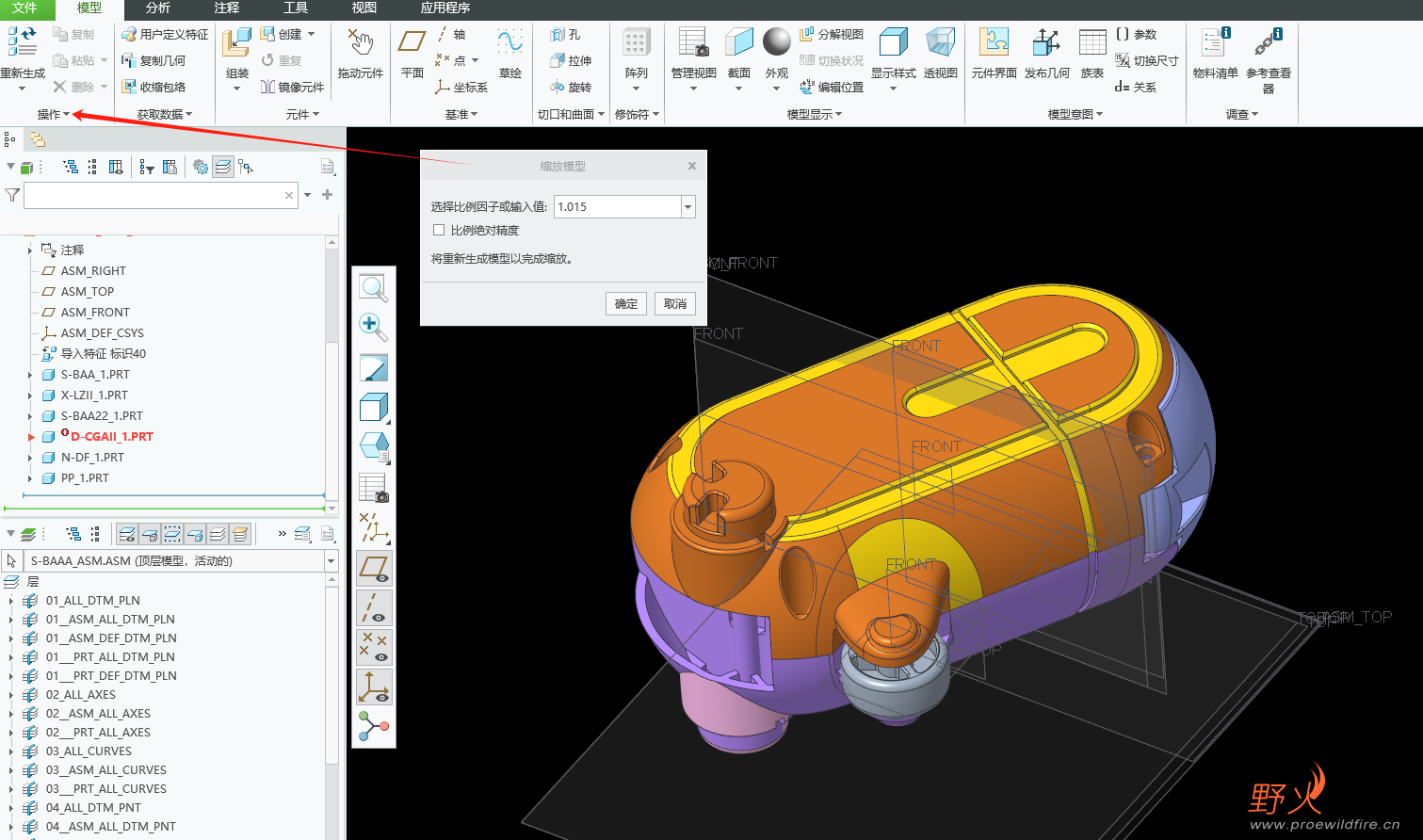Select the 旋转 revolve tool
Image resolution: width=1423 pixels, height=840 pixels.
tap(571, 87)
